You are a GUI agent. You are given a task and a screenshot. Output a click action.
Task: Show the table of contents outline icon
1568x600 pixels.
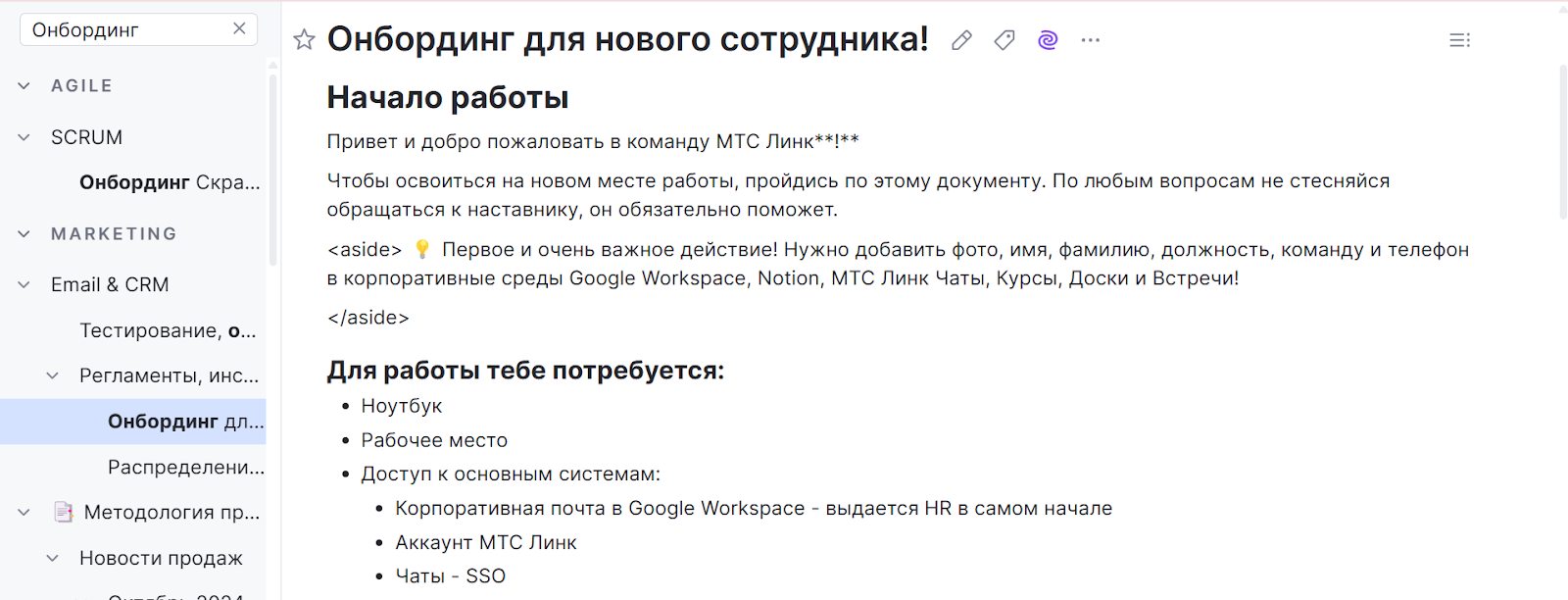(x=1460, y=40)
